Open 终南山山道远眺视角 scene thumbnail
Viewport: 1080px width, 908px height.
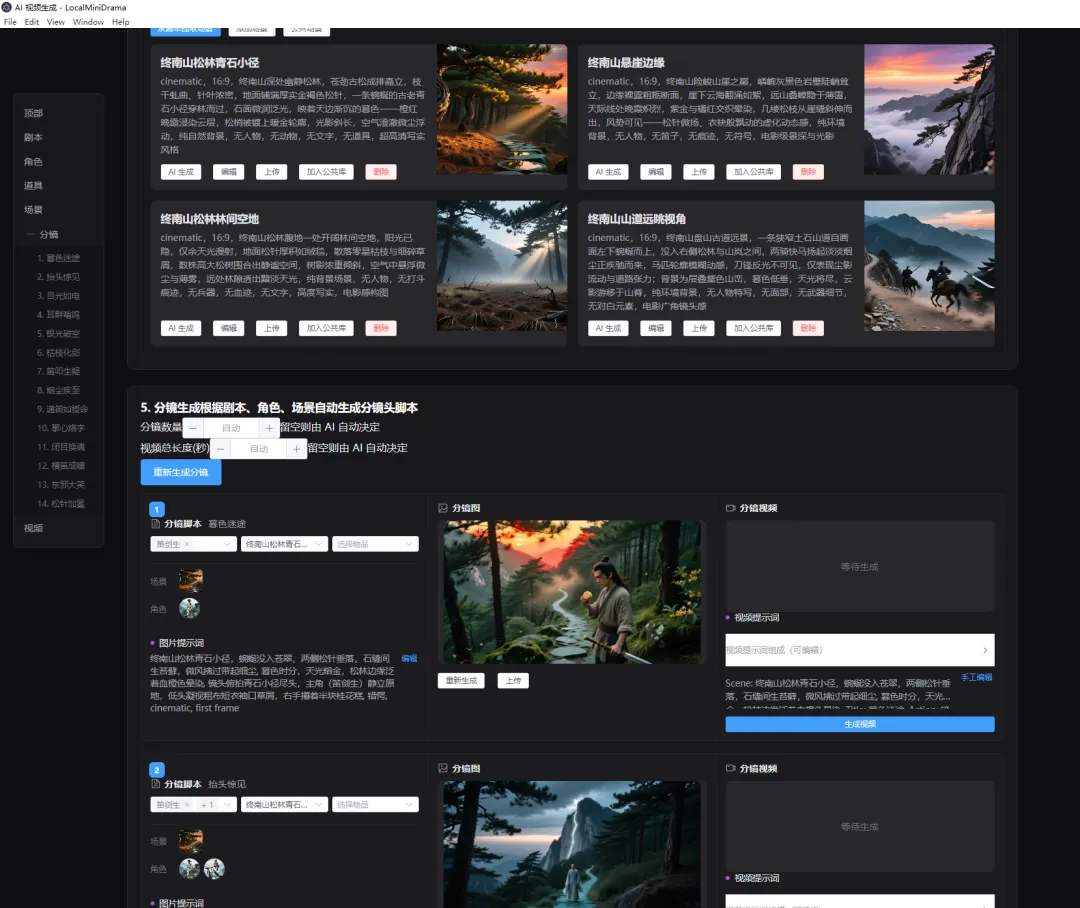(x=929, y=266)
